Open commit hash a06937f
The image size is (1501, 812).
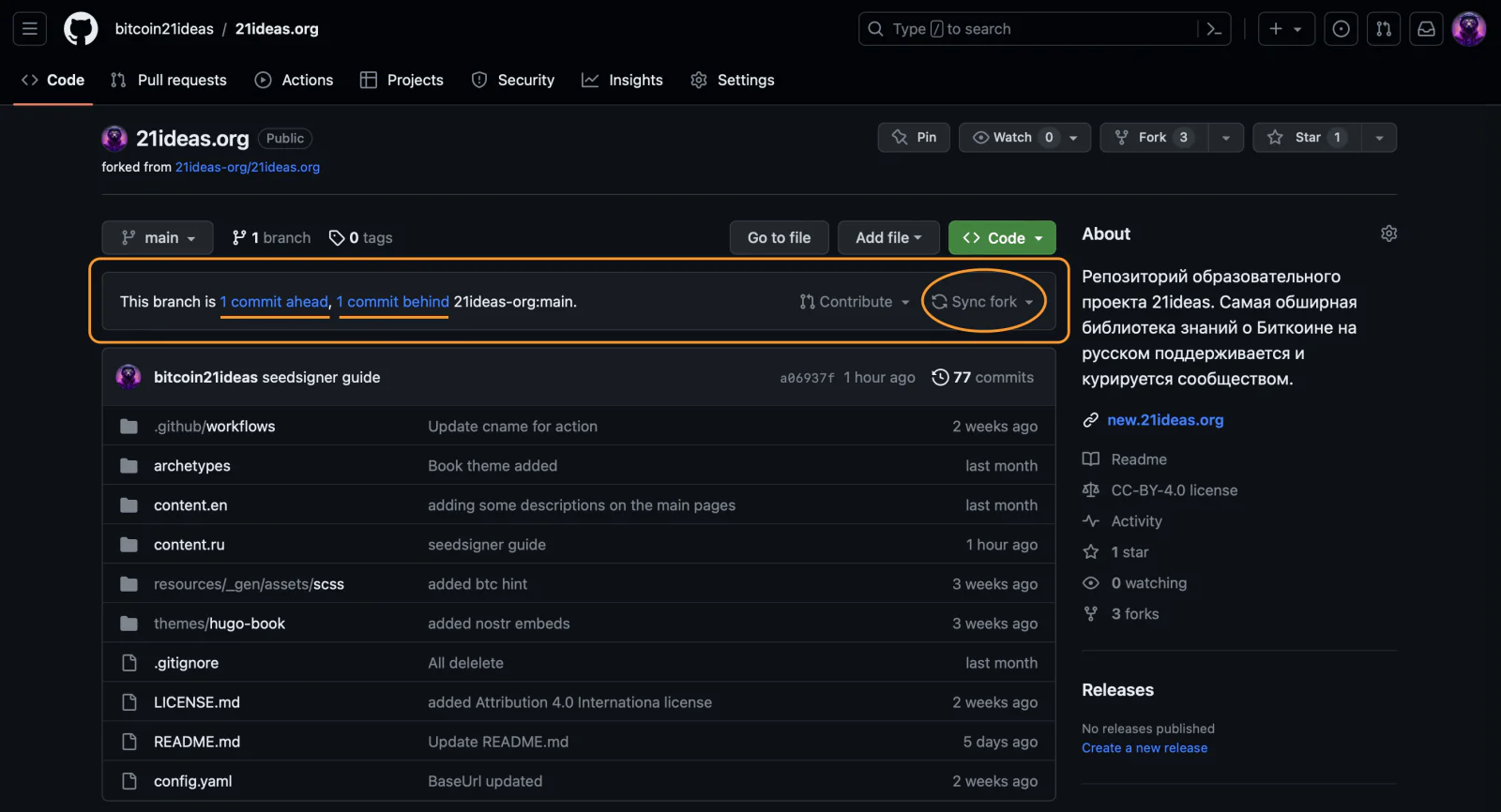[807, 378]
